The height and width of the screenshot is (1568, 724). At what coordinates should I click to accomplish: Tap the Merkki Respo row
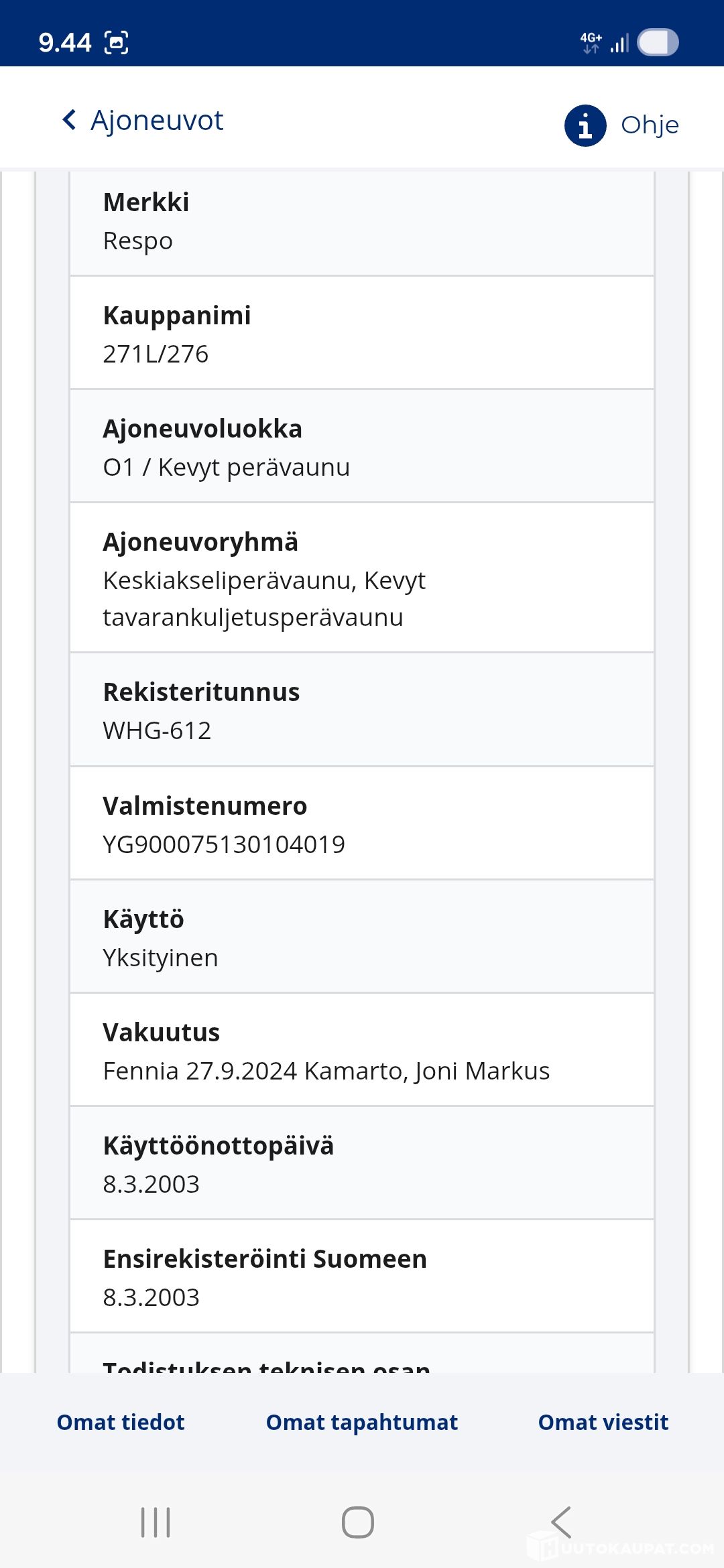click(362, 222)
